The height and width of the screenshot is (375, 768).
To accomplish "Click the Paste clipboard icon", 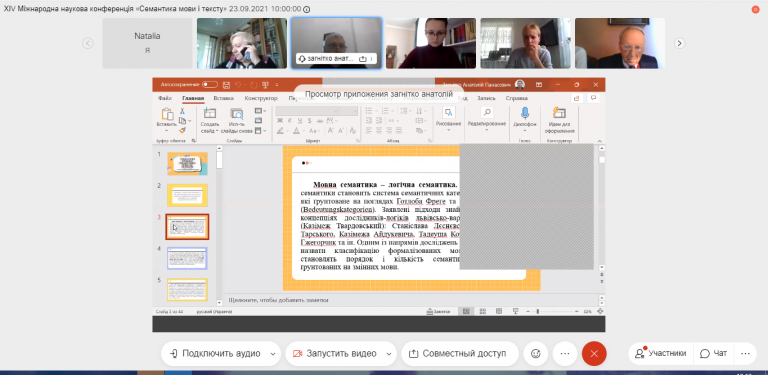I will coord(167,114).
